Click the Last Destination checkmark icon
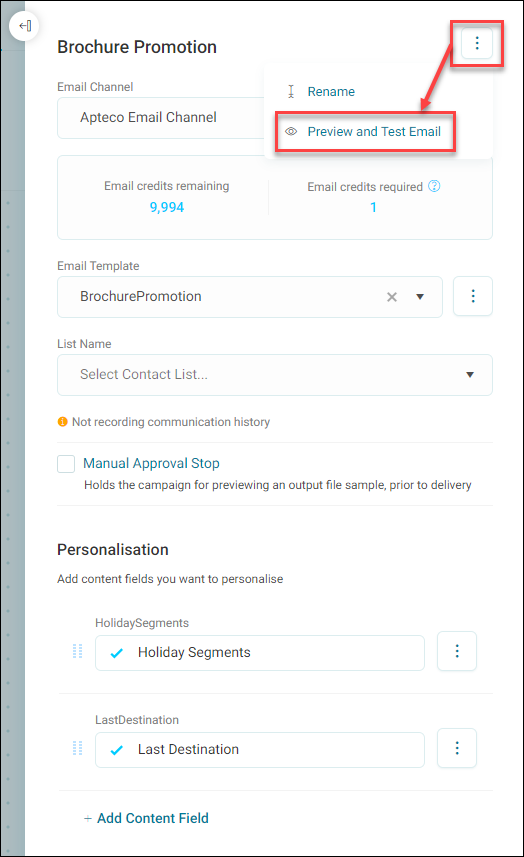The image size is (524, 857). (116, 750)
